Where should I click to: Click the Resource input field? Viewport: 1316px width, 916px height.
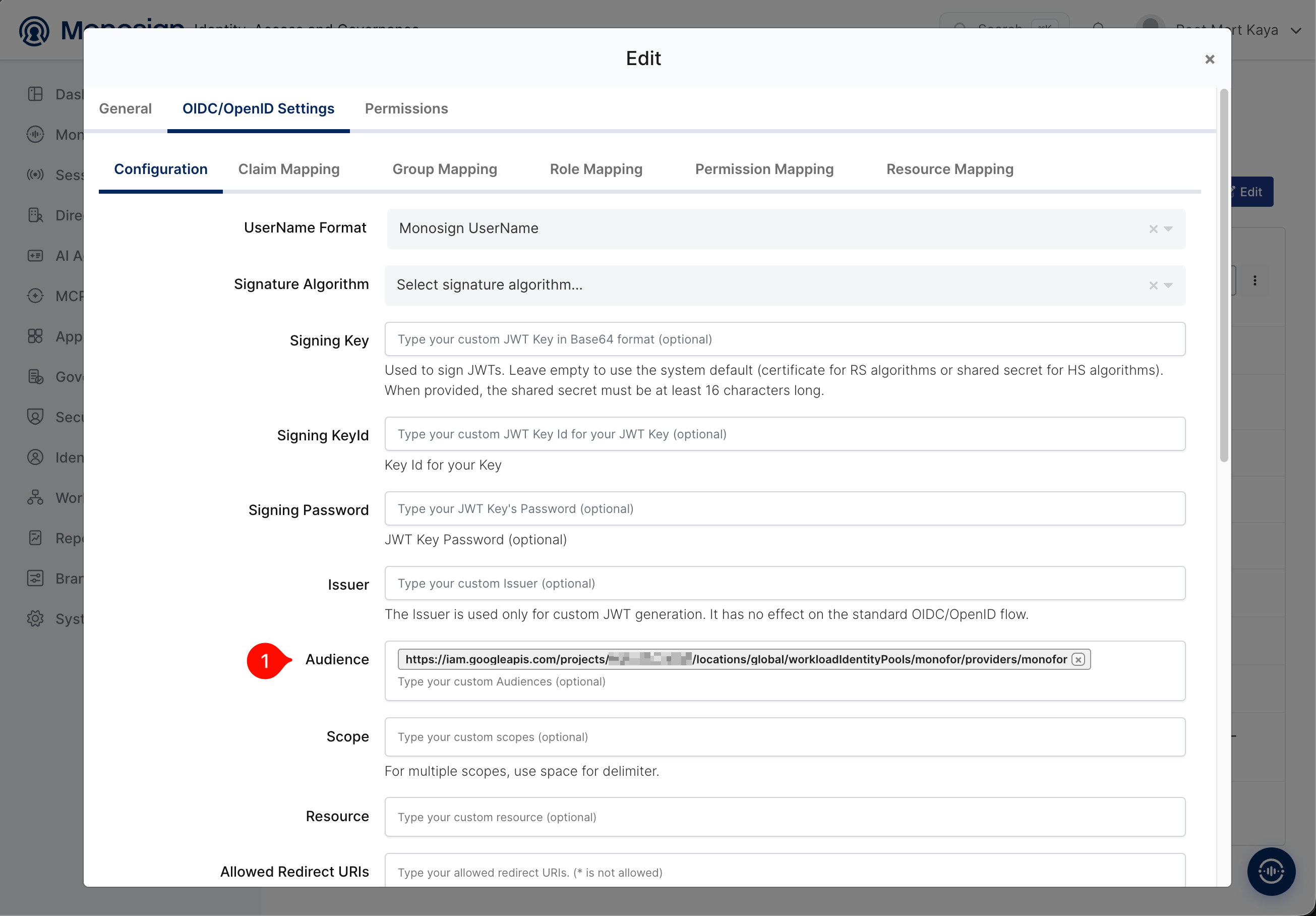pos(785,818)
